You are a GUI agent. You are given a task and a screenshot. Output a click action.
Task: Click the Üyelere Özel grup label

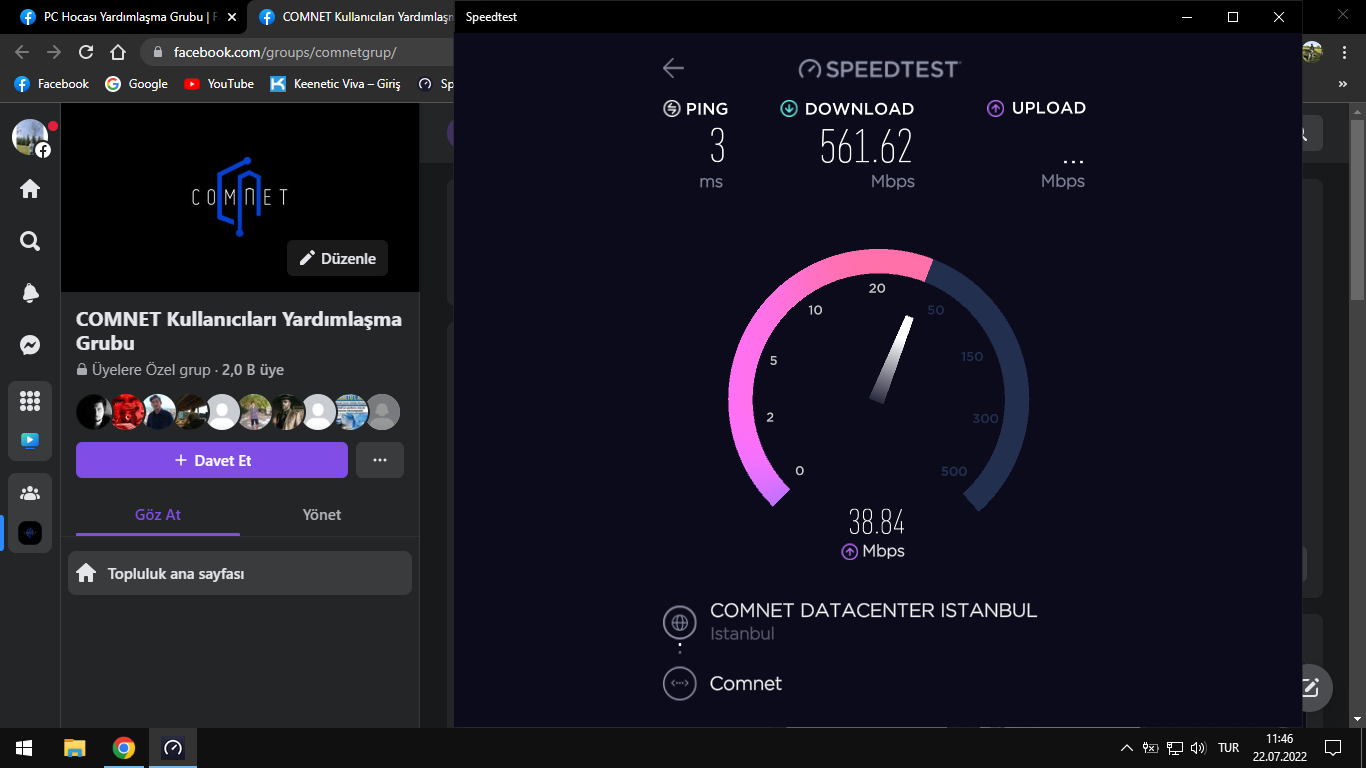(x=151, y=370)
